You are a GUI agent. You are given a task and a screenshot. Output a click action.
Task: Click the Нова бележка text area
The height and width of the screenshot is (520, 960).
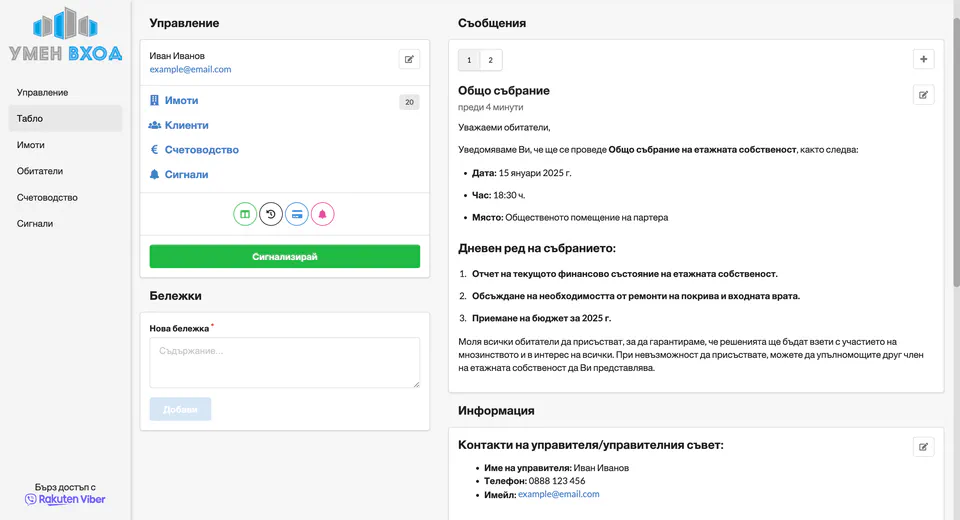[284, 362]
